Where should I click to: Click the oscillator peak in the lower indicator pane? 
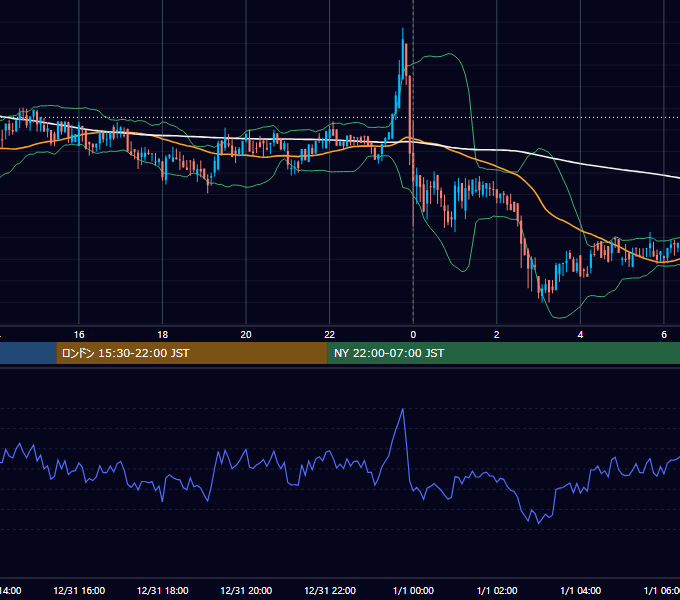tap(403, 409)
